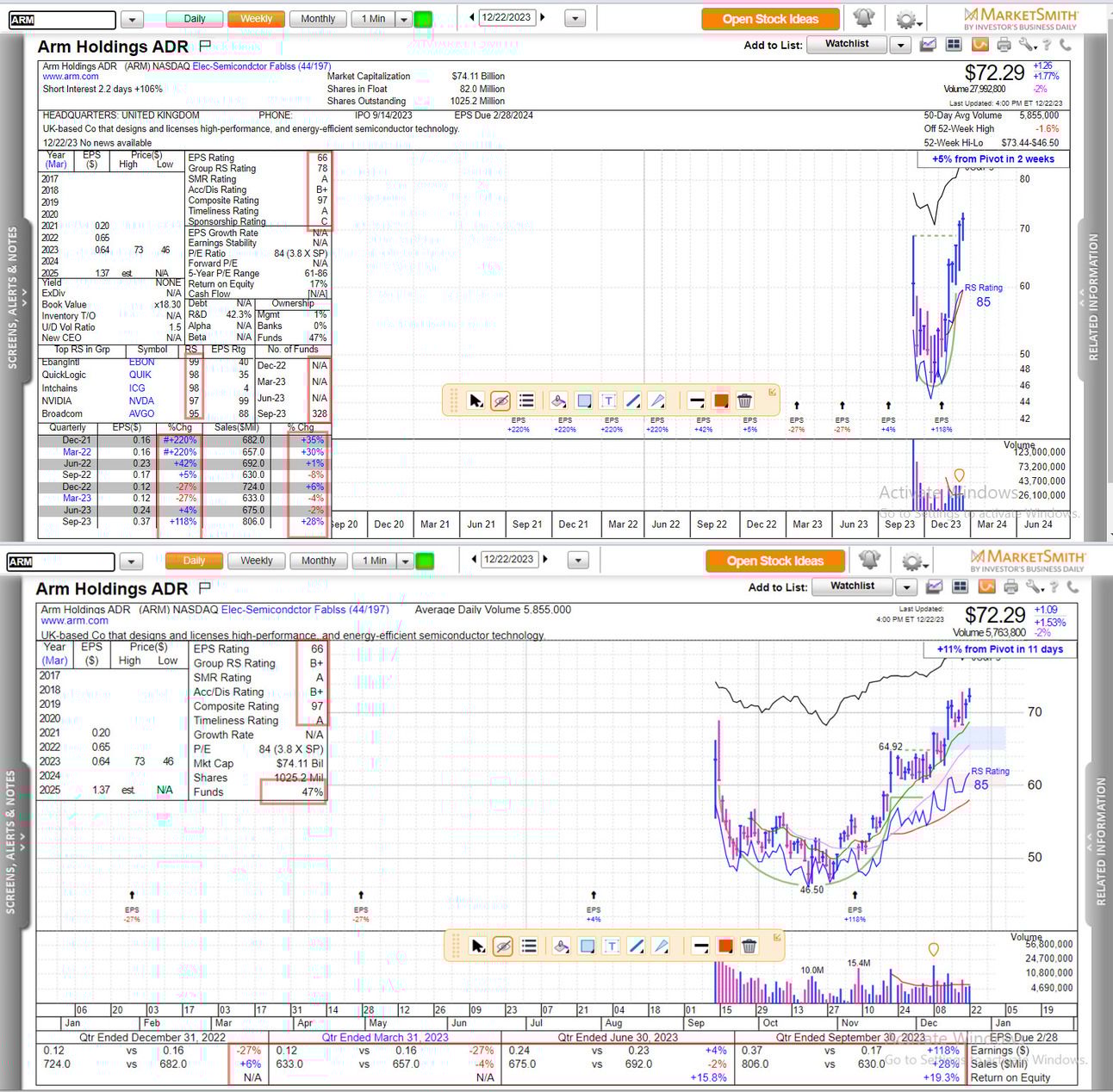1113x1092 pixels.
Task: Click orange curve icon in weekly window
Action: coord(980,45)
